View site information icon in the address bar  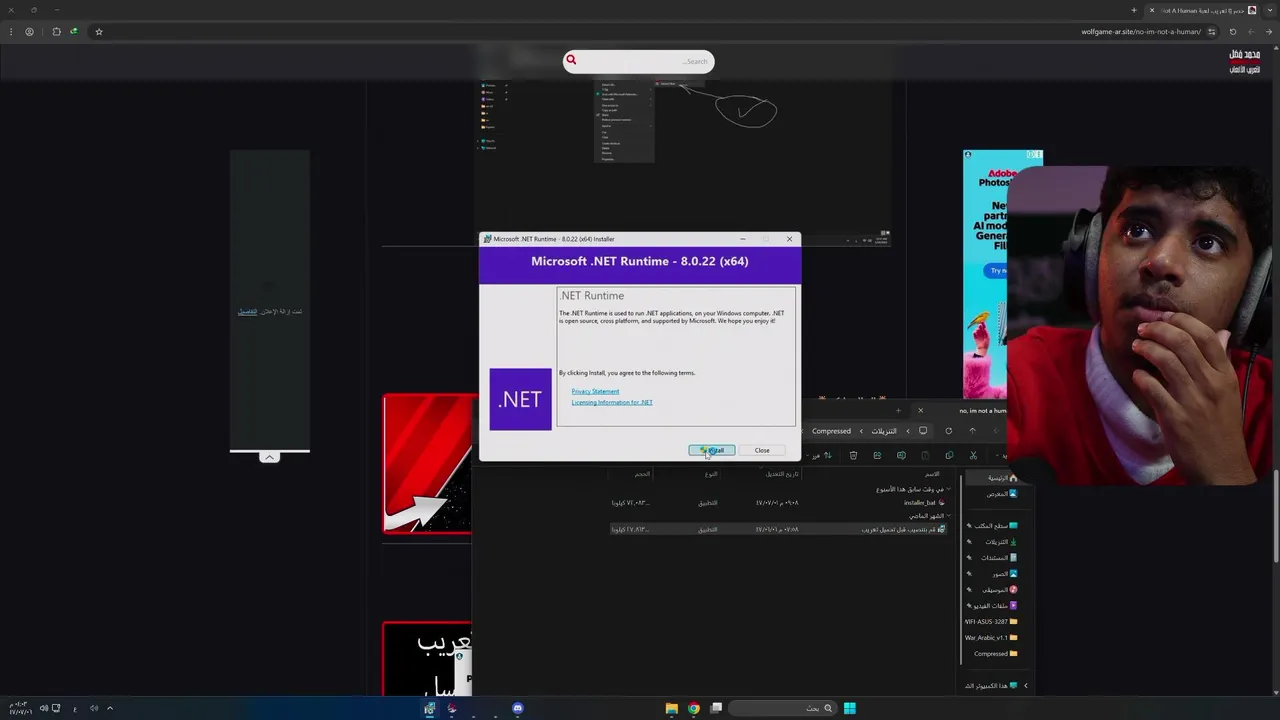coord(1211,31)
